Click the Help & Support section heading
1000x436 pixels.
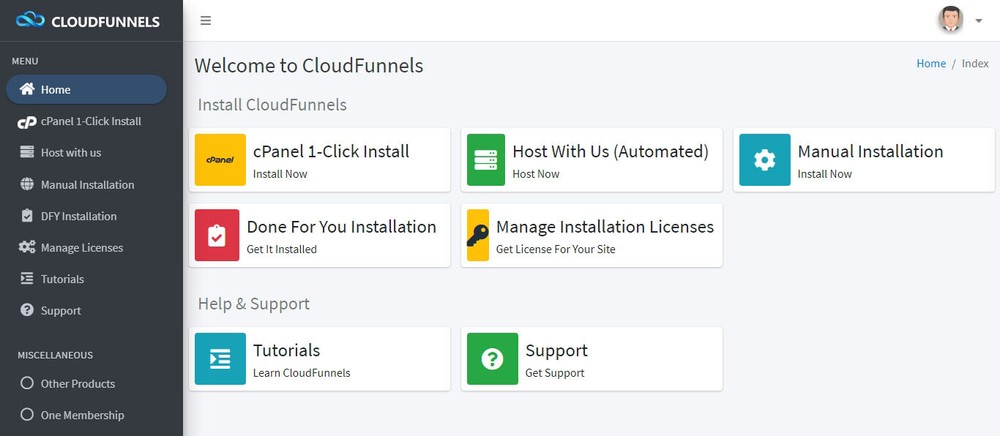[x=254, y=303]
